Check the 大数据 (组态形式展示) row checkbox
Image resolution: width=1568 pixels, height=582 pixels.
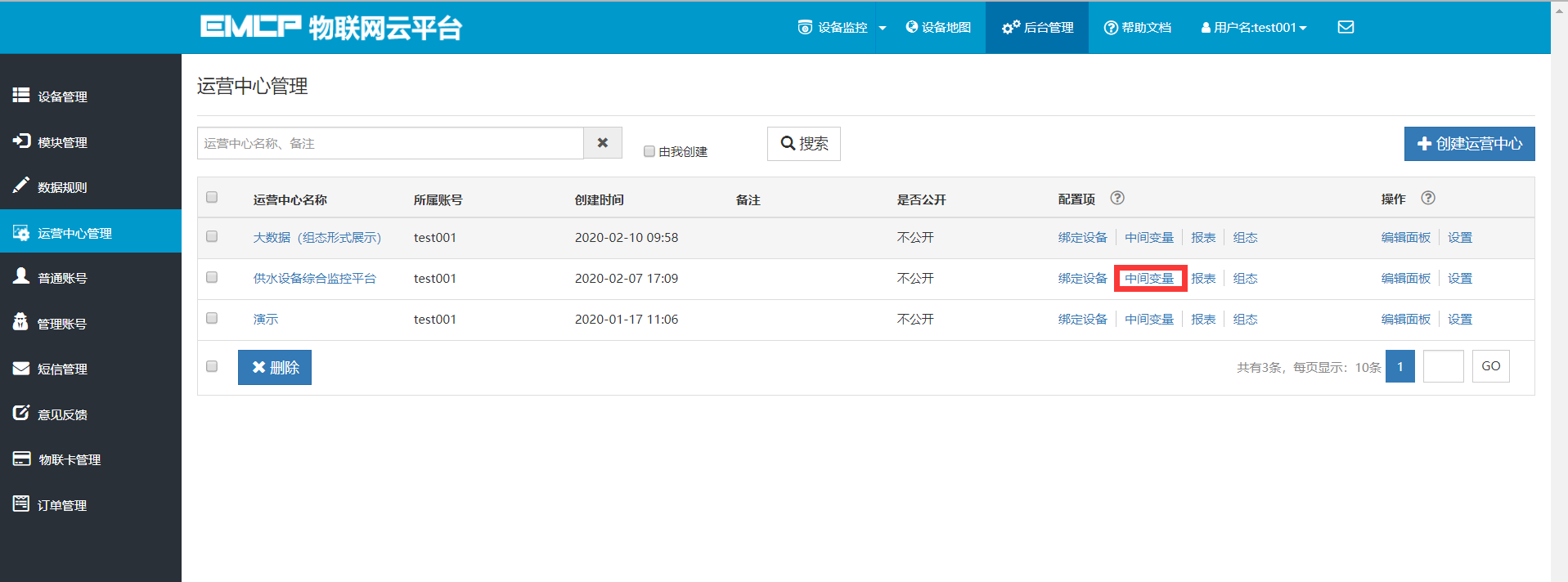click(212, 236)
